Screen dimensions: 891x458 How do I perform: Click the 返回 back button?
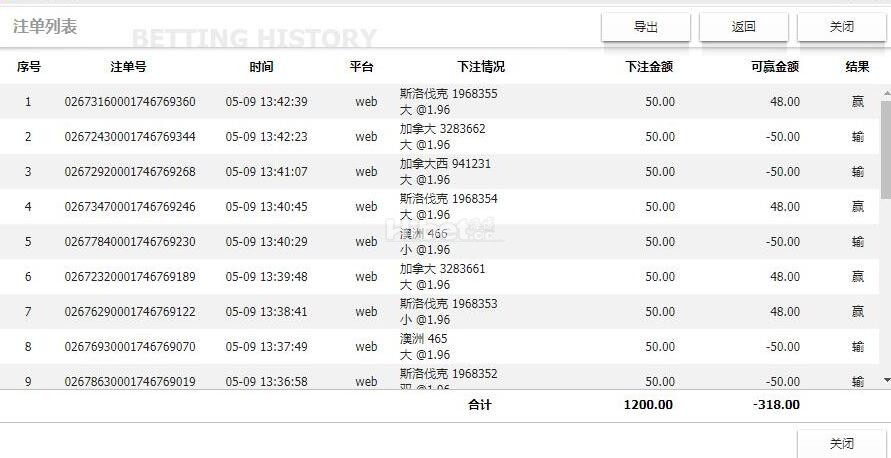pos(743,27)
